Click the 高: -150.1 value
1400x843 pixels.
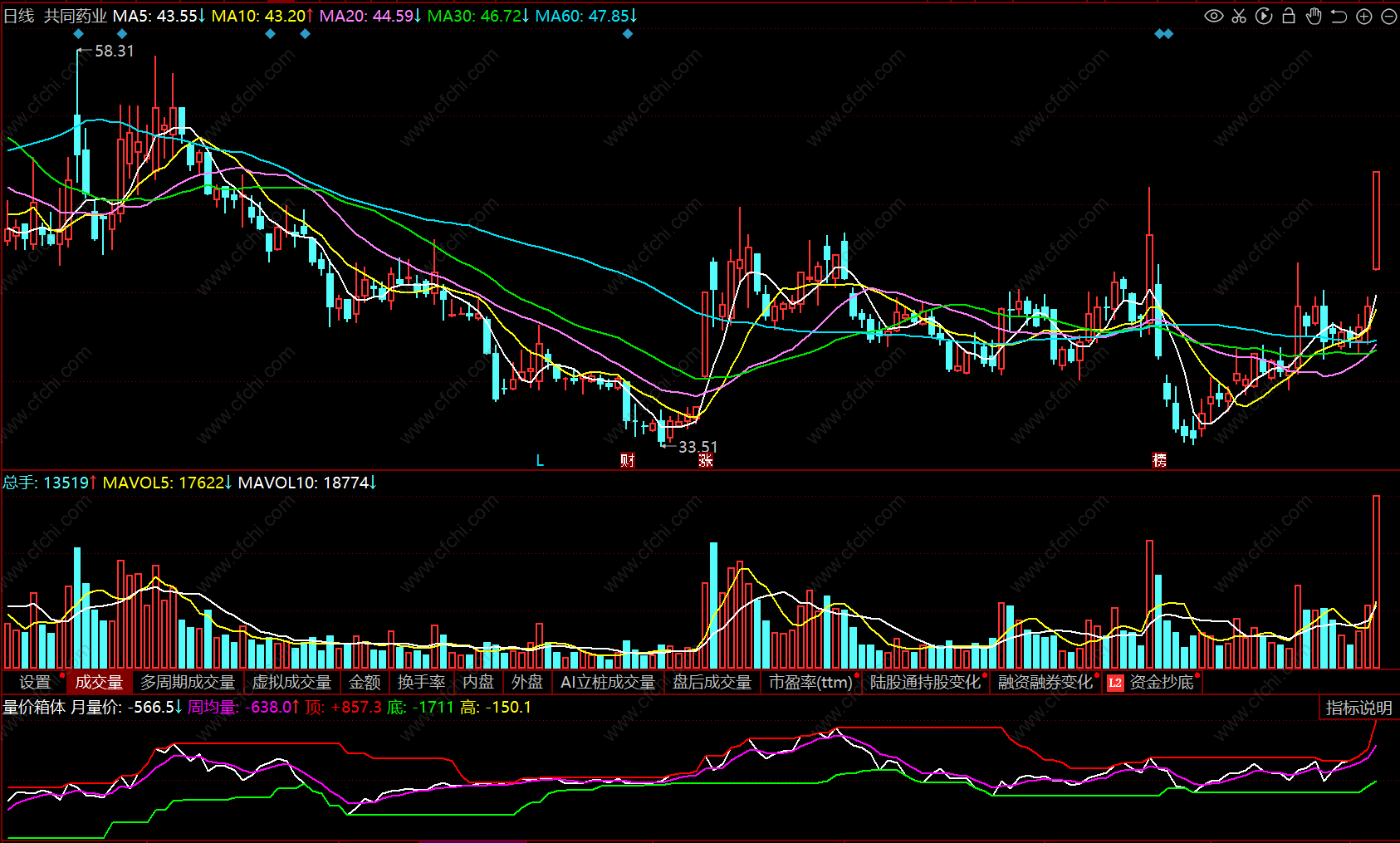496,708
